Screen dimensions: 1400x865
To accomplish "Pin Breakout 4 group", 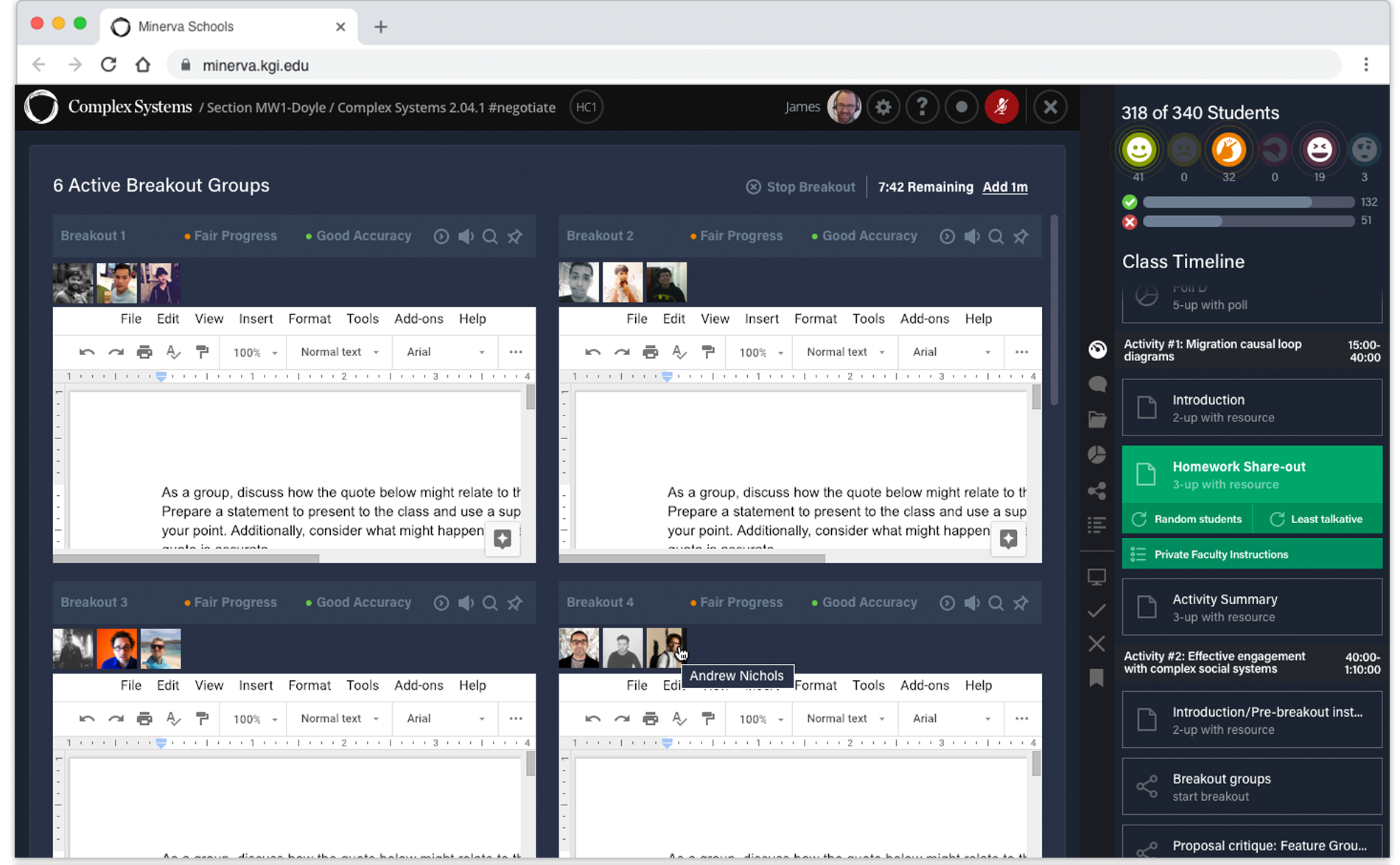I will [x=1021, y=603].
